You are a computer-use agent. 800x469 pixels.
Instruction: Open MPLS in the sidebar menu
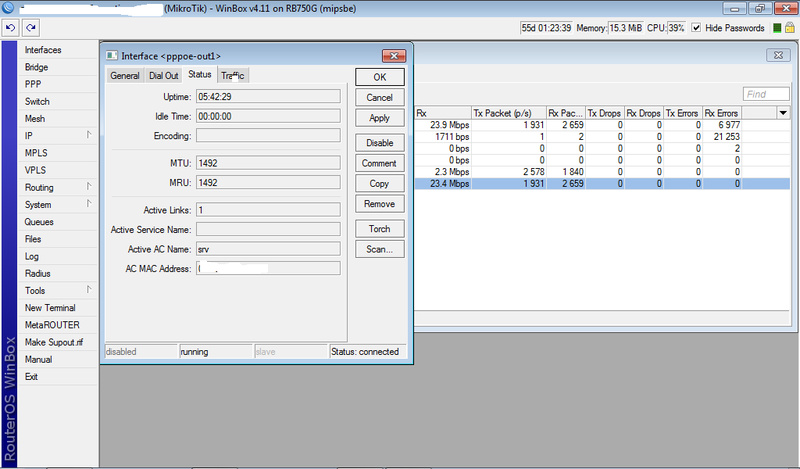pos(57,153)
